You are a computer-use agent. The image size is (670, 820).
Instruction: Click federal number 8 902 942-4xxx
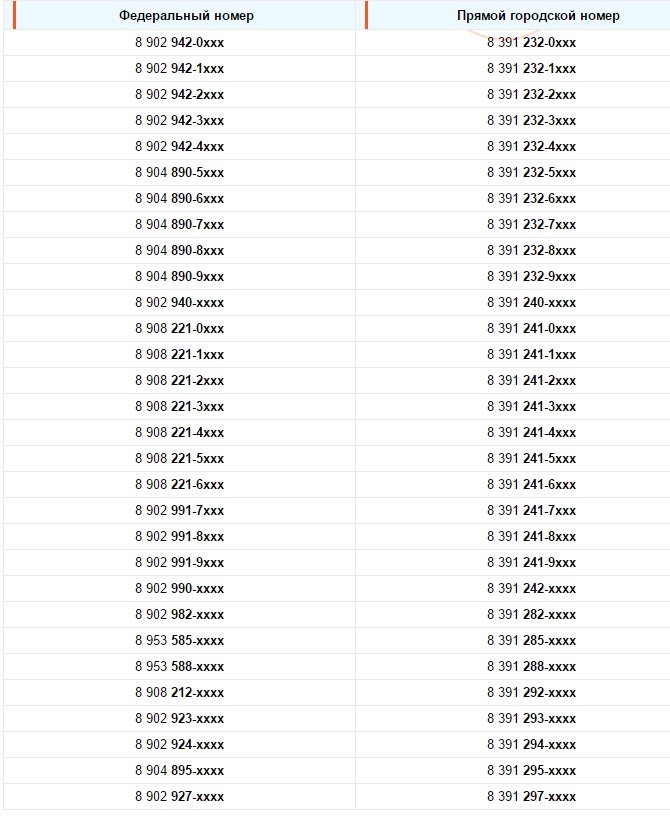tap(180, 147)
